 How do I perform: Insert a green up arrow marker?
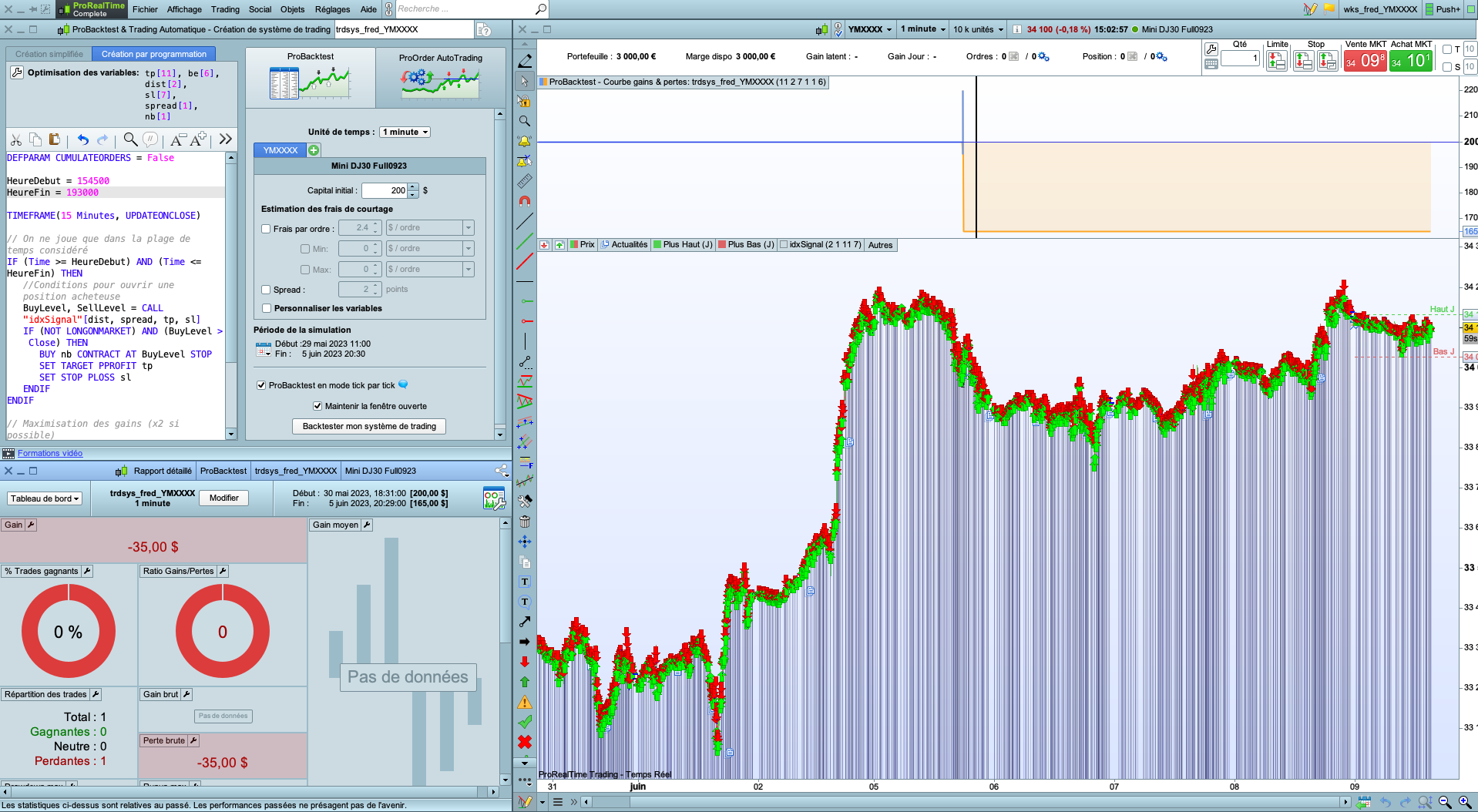[525, 682]
